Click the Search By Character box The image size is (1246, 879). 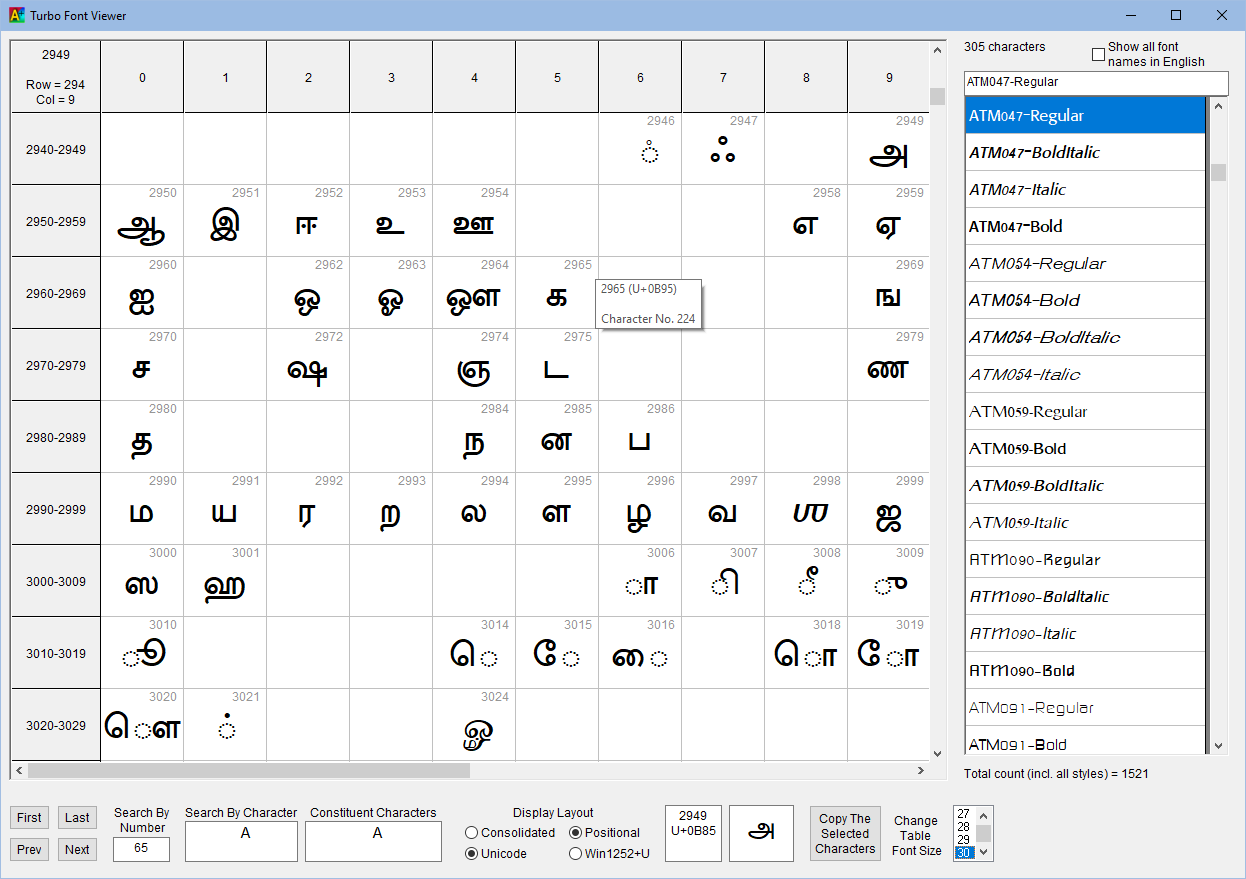241,841
